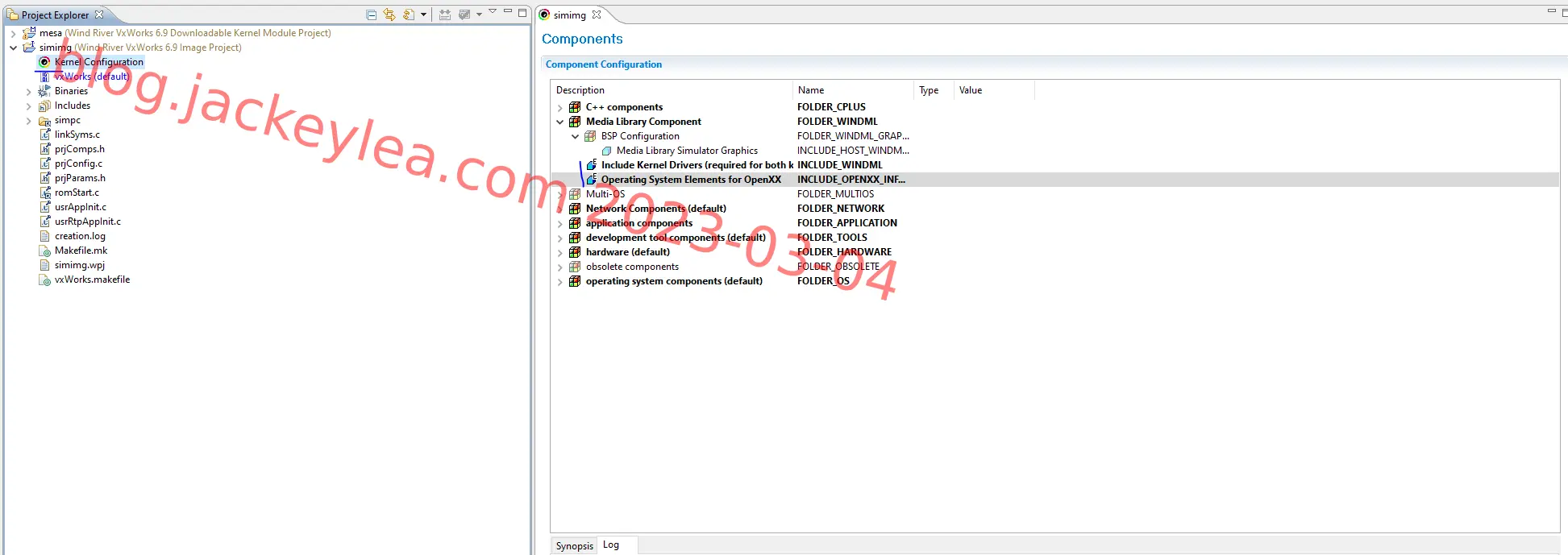
Task: Toggle Link with Editor in Project Explorer
Action: click(389, 14)
